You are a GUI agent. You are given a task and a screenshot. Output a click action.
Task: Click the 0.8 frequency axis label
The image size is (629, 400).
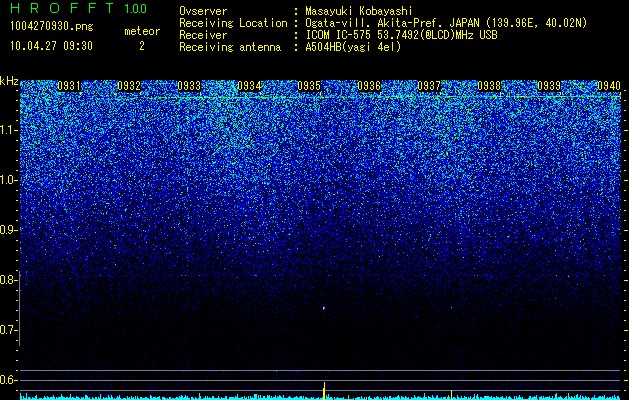[7, 280]
